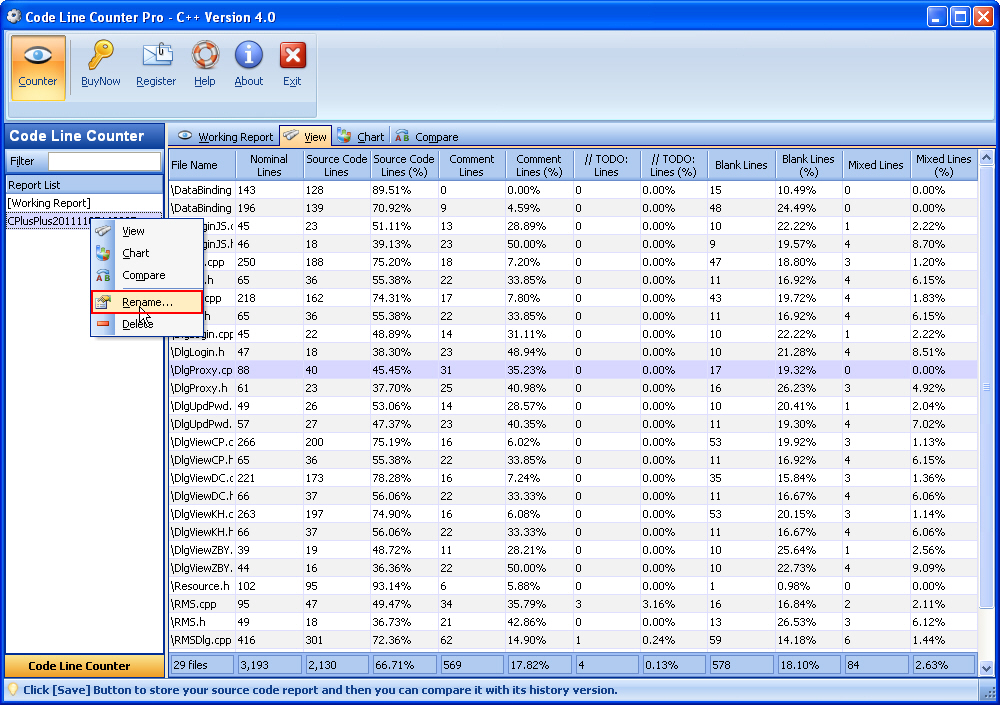Viewport: 1000px width, 705px height.
Task: Click the Rename icon in context menu
Action: coord(103,302)
